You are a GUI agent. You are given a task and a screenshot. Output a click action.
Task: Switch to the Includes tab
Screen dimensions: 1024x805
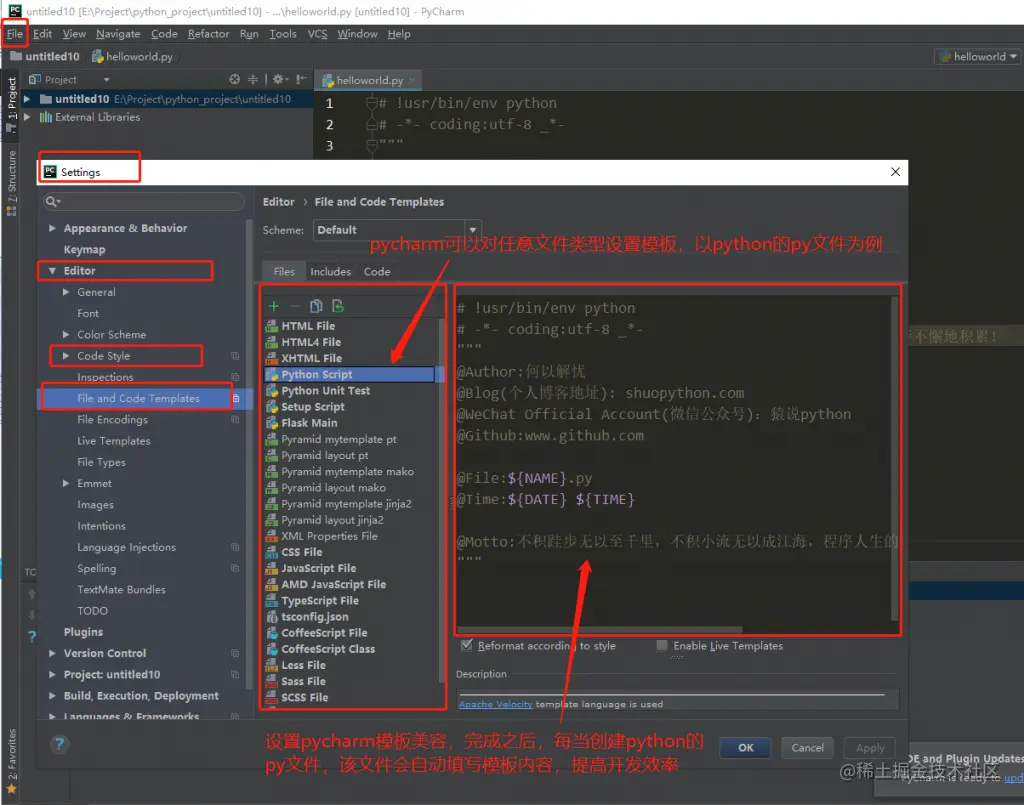coord(330,272)
